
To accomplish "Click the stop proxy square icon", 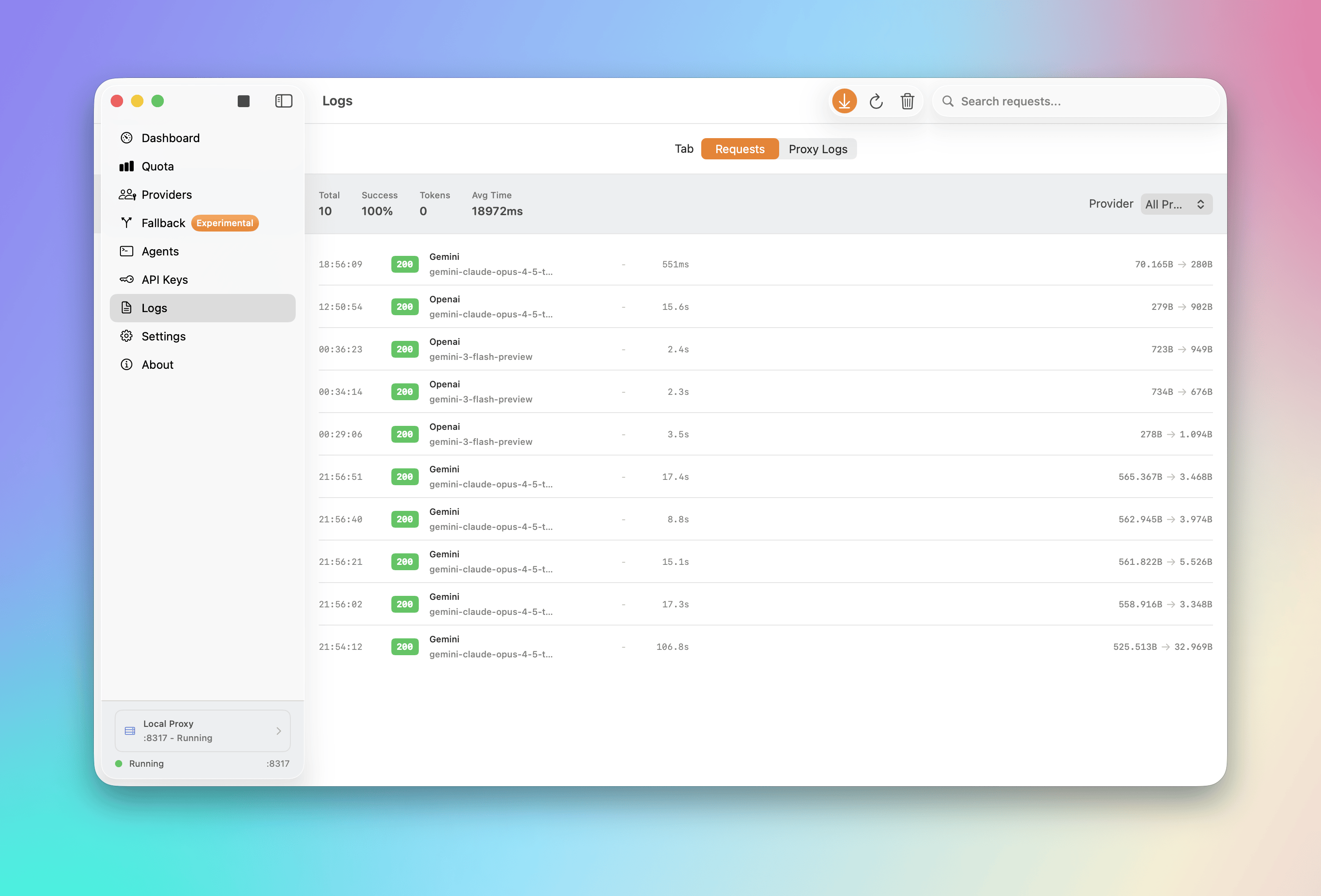I will click(x=243, y=101).
